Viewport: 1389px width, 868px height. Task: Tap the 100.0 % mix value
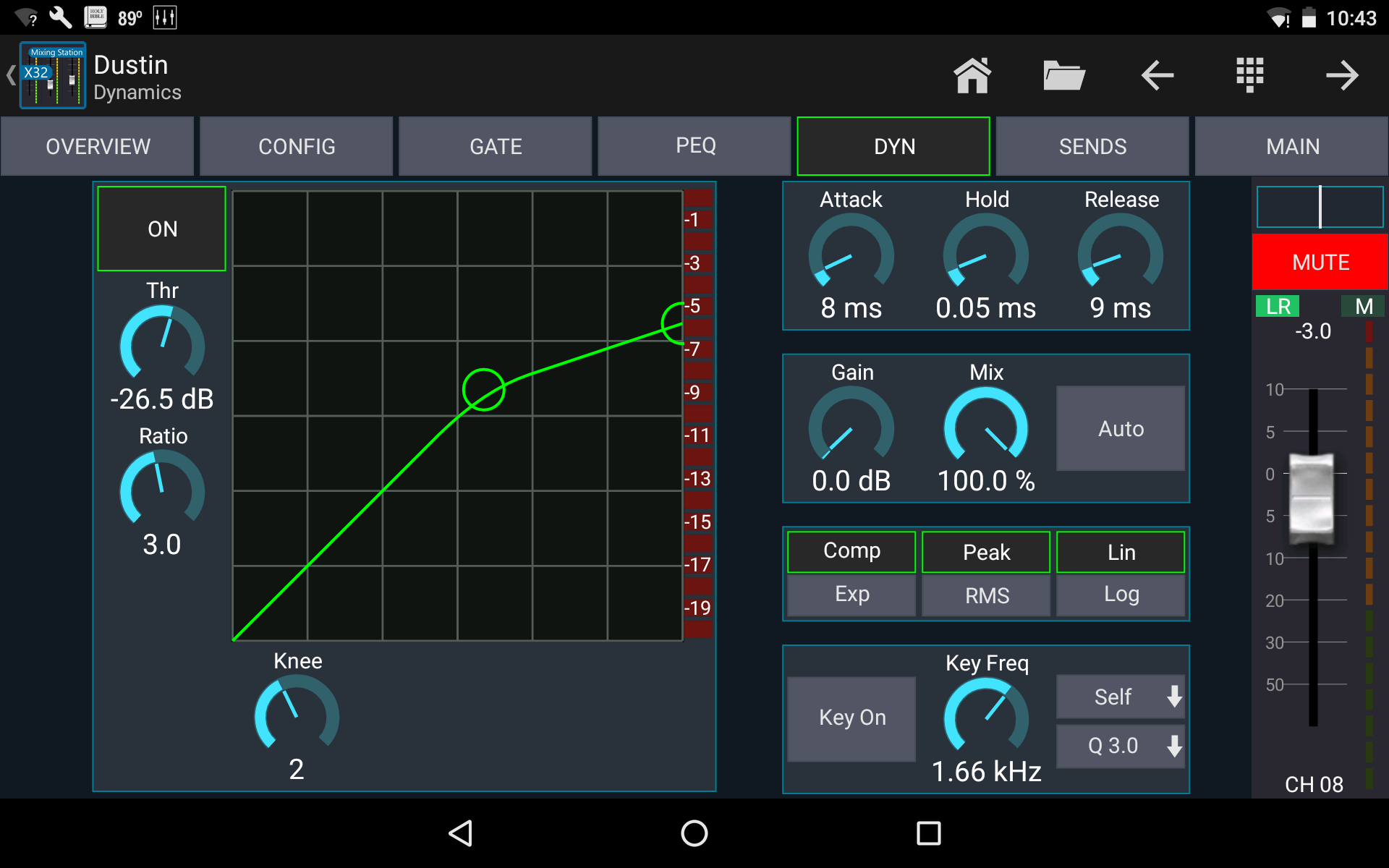(x=986, y=481)
